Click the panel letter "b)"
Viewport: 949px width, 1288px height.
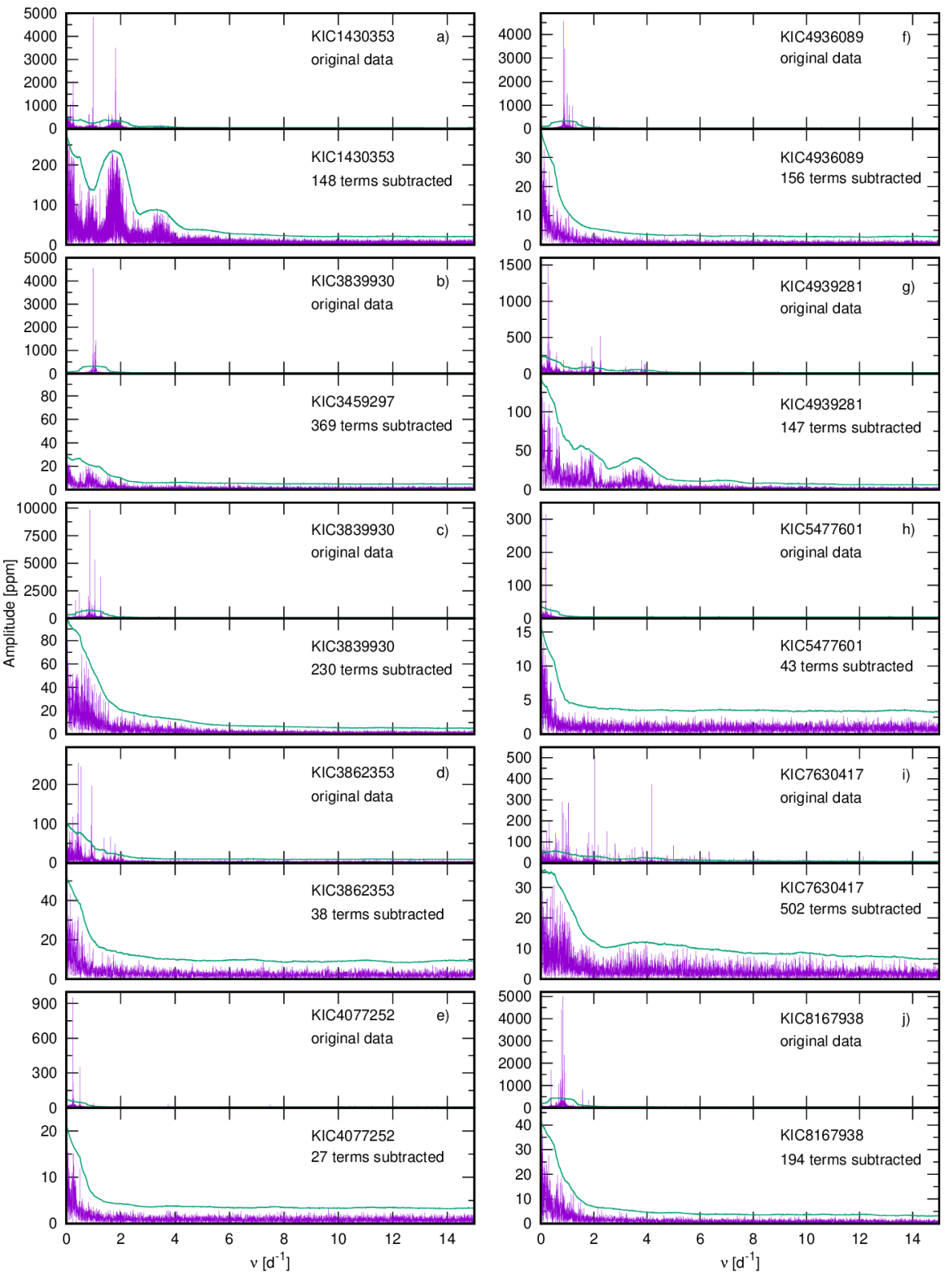[x=443, y=282]
